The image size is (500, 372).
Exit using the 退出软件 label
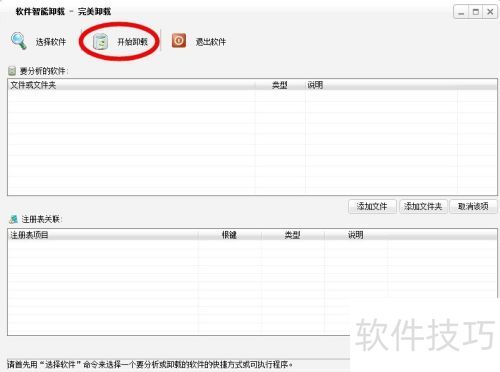(211, 42)
